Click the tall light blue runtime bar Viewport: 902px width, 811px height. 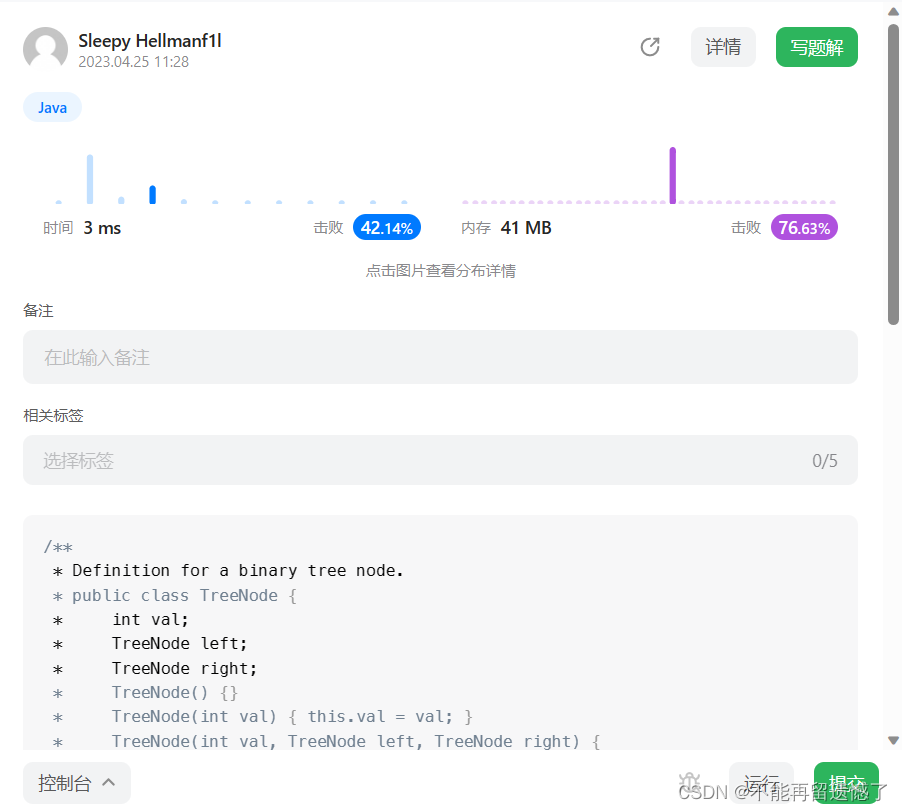90,179
